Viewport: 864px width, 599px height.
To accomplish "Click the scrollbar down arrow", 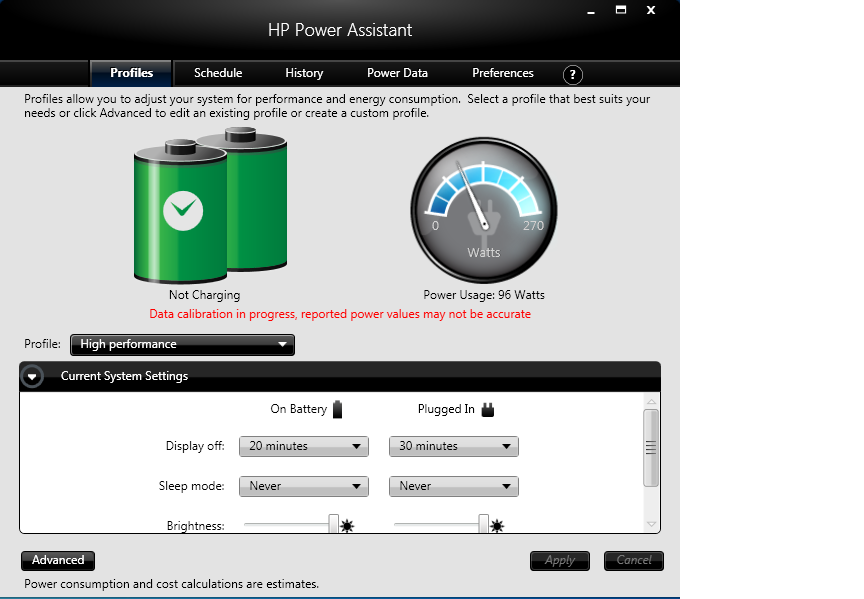I will coord(651,525).
